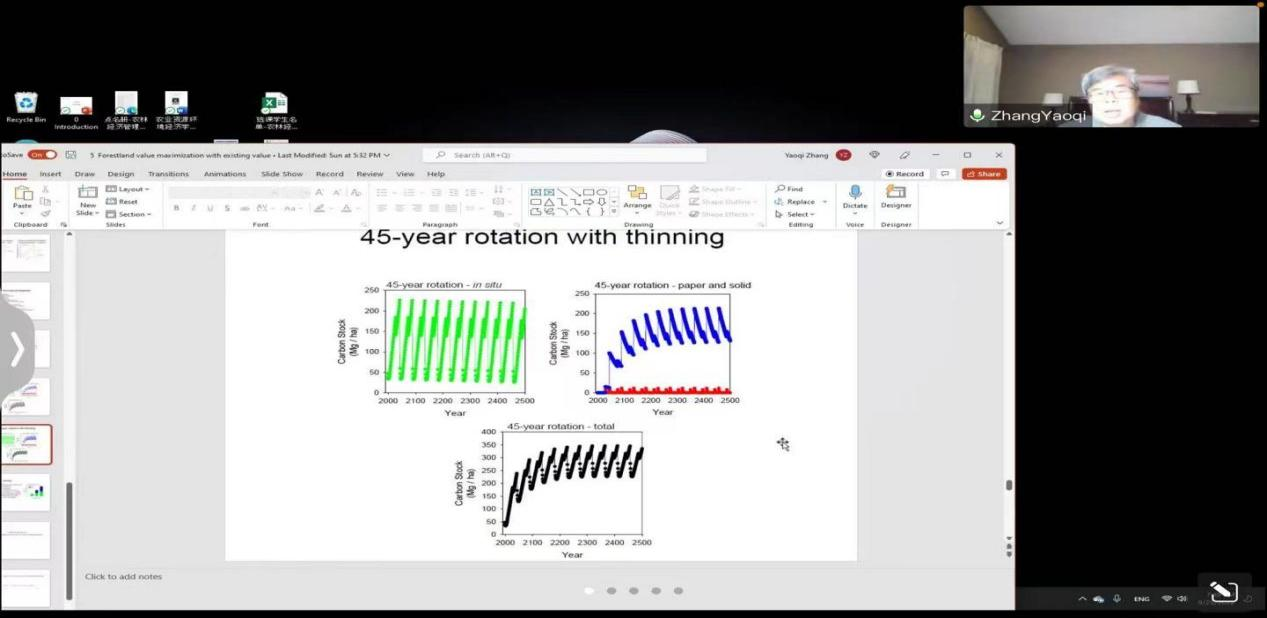Open the Select dropdown in Editing
The image size is (1267, 618).
(796, 214)
